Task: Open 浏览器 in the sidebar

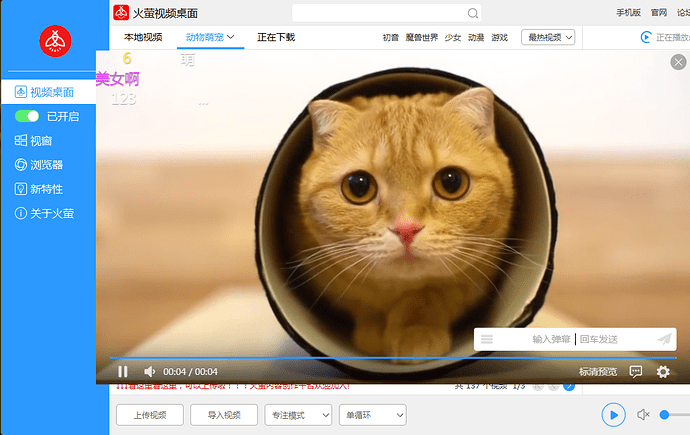Action: click(39, 165)
